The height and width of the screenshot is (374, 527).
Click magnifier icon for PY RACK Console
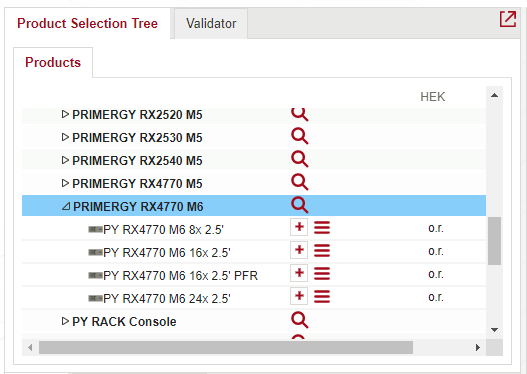pyautogui.click(x=299, y=320)
